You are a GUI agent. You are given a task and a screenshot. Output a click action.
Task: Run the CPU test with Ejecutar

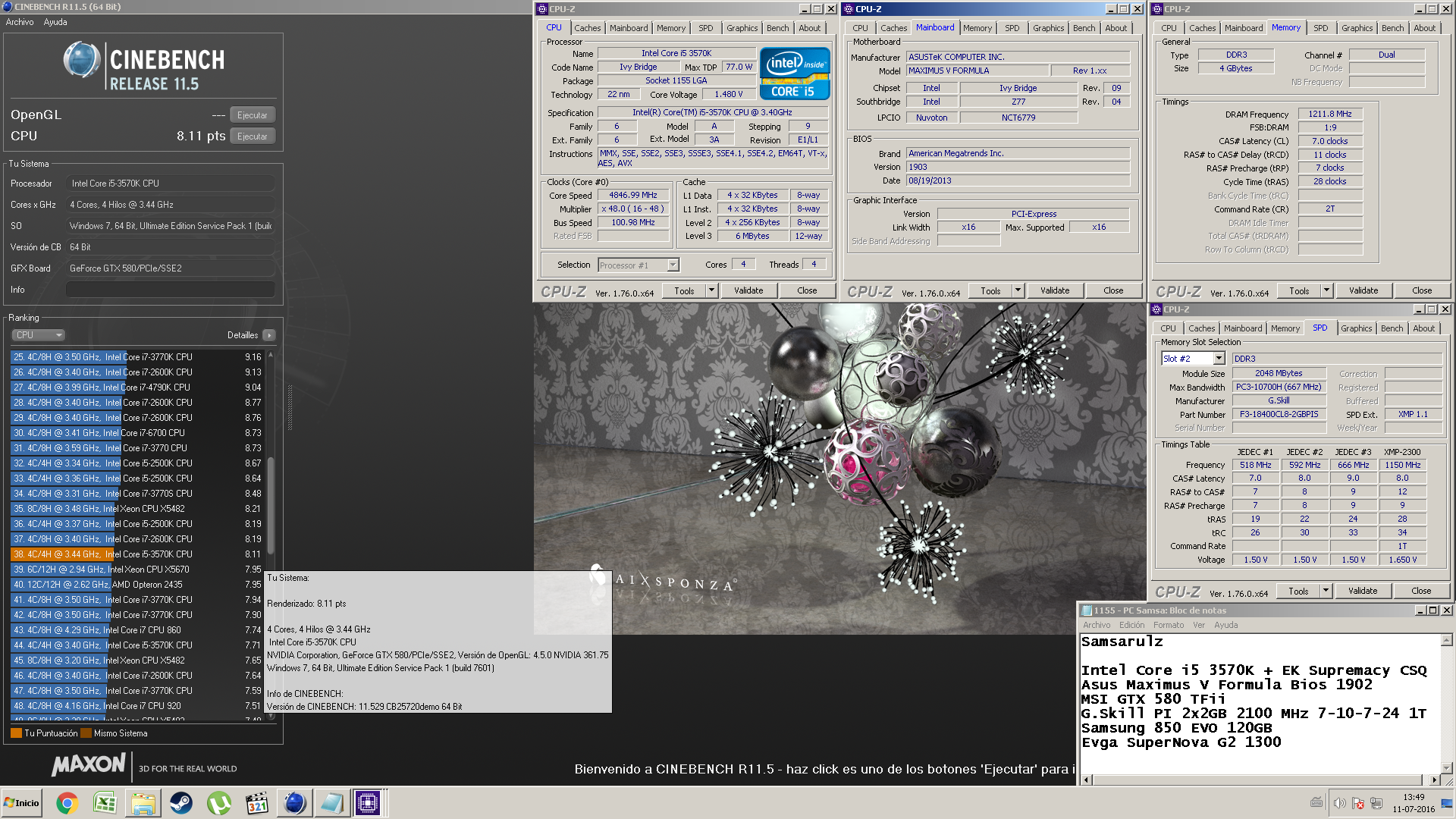(253, 136)
